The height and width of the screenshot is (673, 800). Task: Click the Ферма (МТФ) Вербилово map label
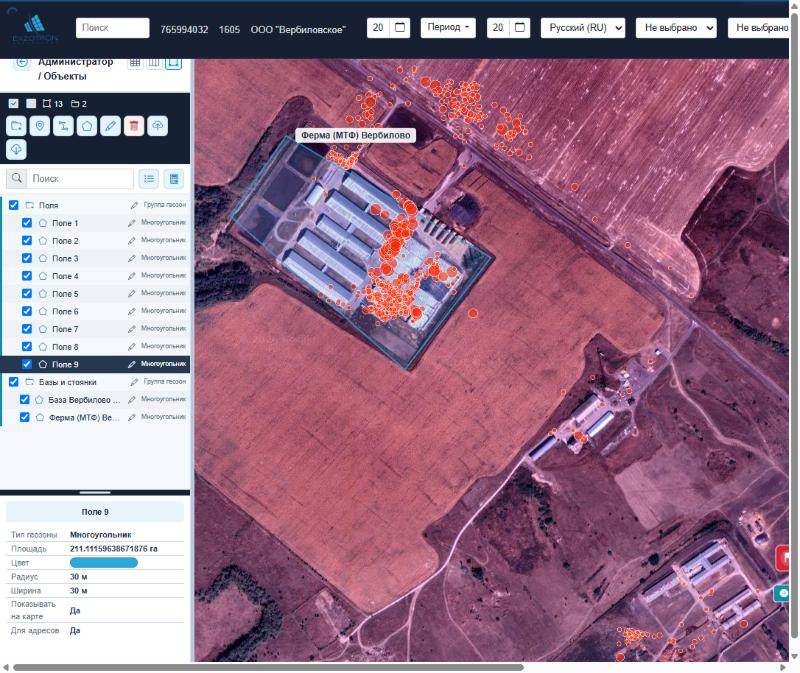point(356,135)
